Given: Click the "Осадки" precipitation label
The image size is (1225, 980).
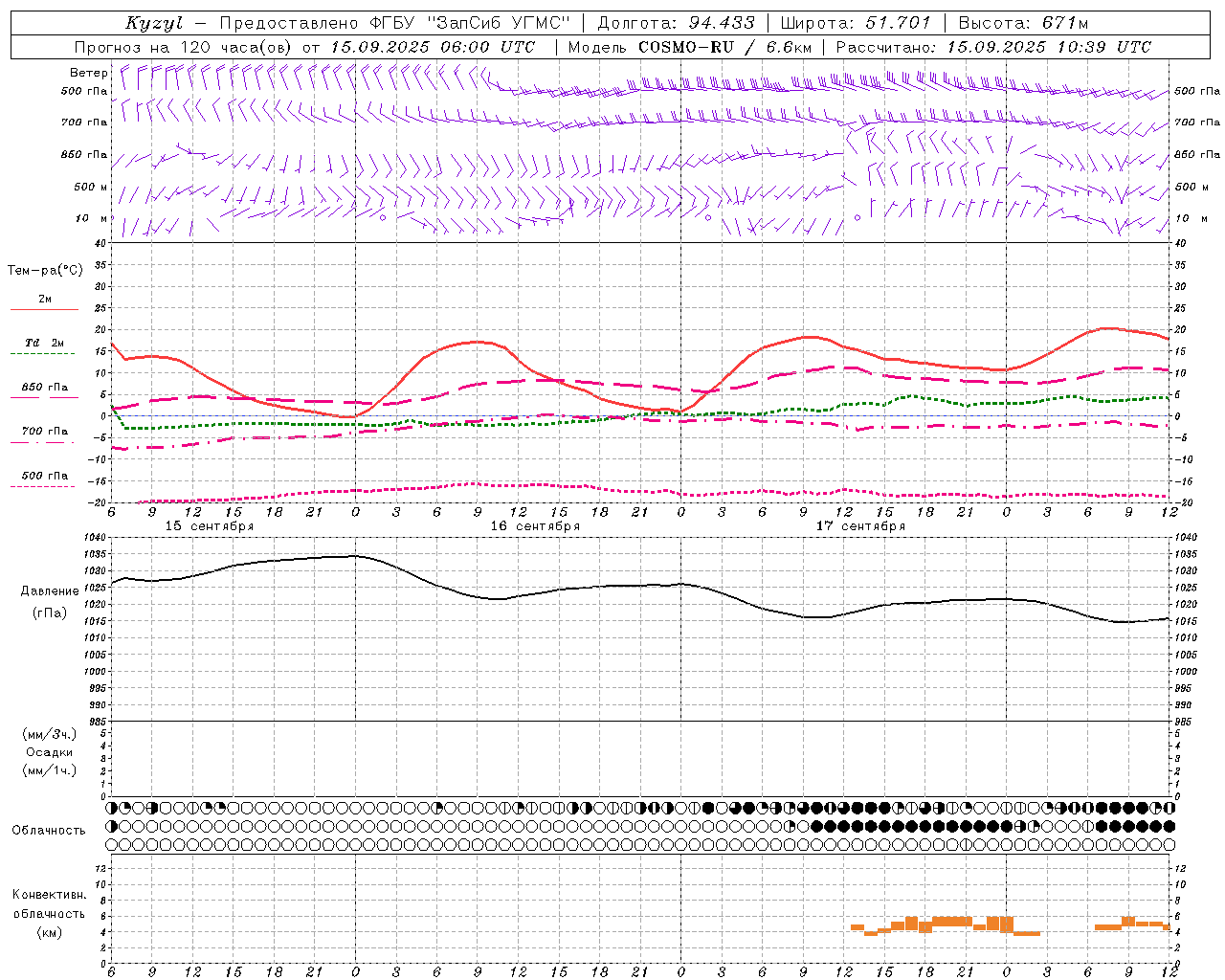Looking at the screenshot, I should point(50,752).
